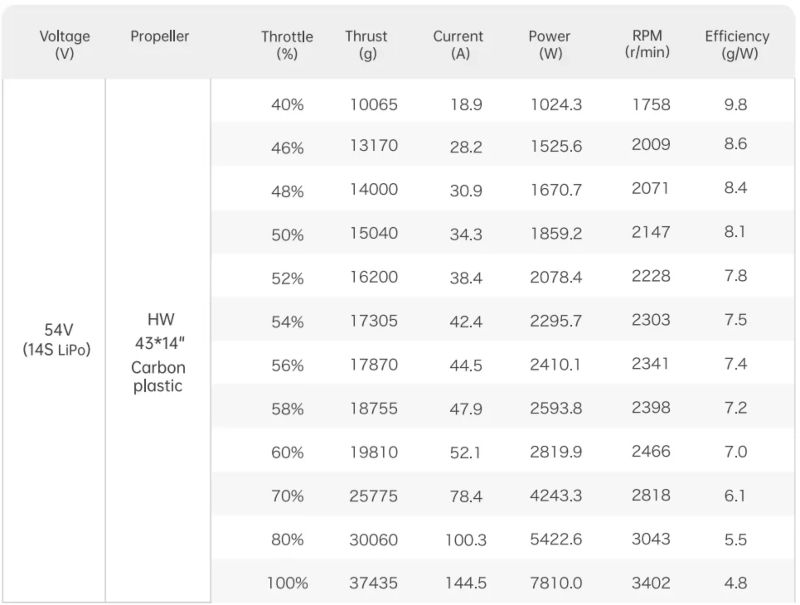
Task: Click the current value 30.9
Action: [x=466, y=190]
